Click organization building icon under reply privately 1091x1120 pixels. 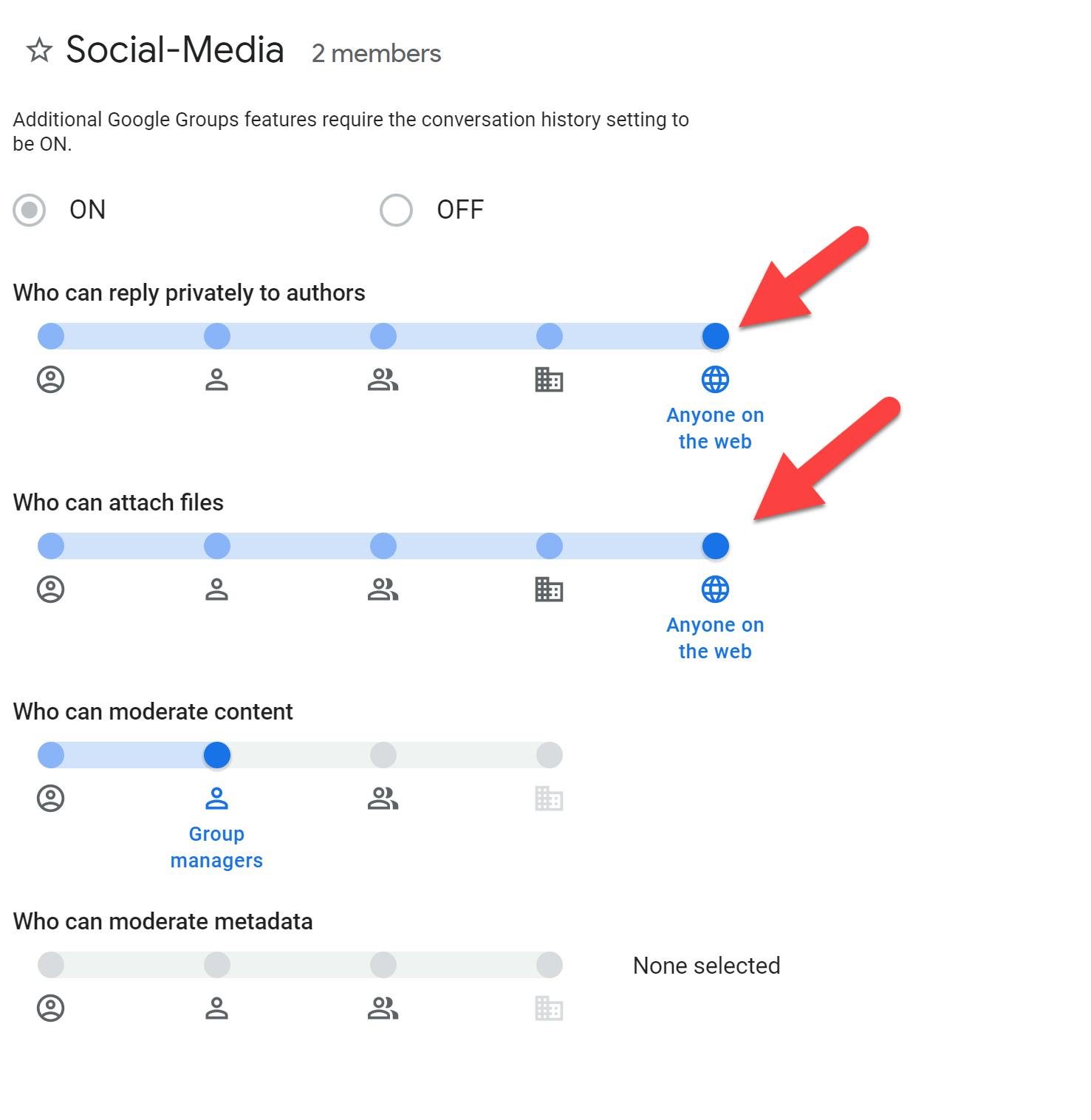pyautogui.click(x=549, y=380)
